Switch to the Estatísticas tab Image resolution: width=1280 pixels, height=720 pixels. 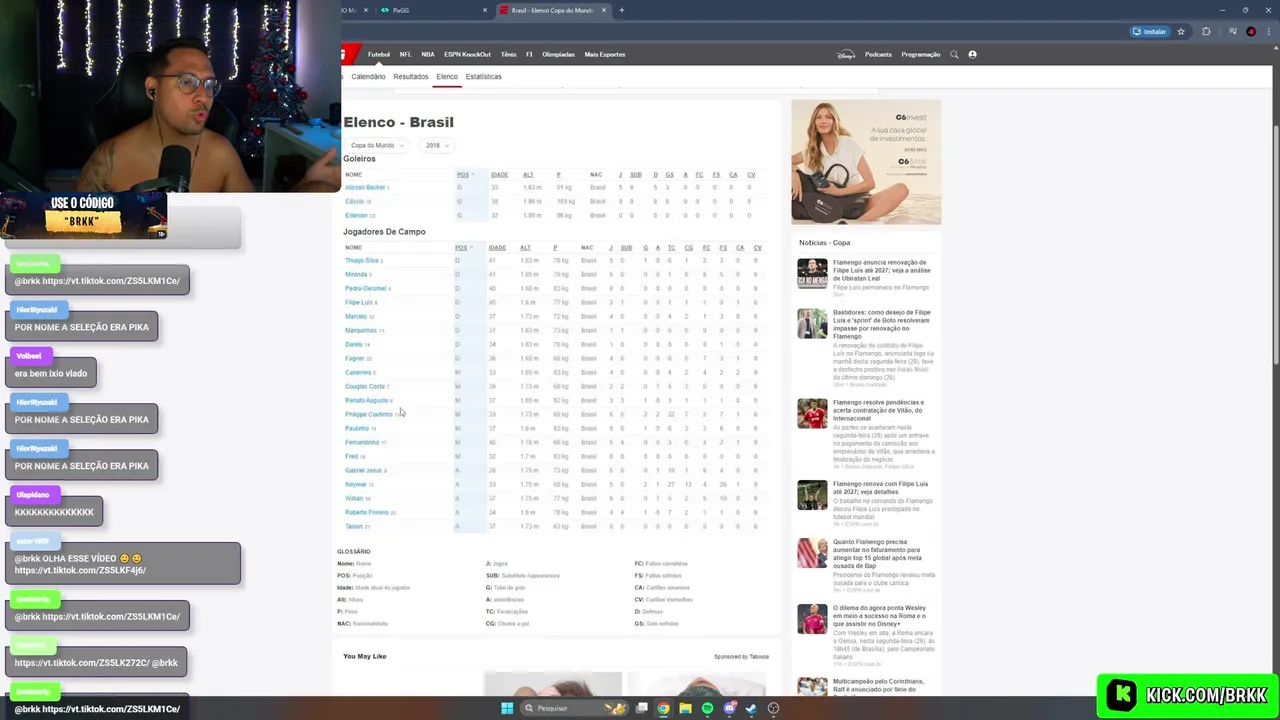pos(483,76)
